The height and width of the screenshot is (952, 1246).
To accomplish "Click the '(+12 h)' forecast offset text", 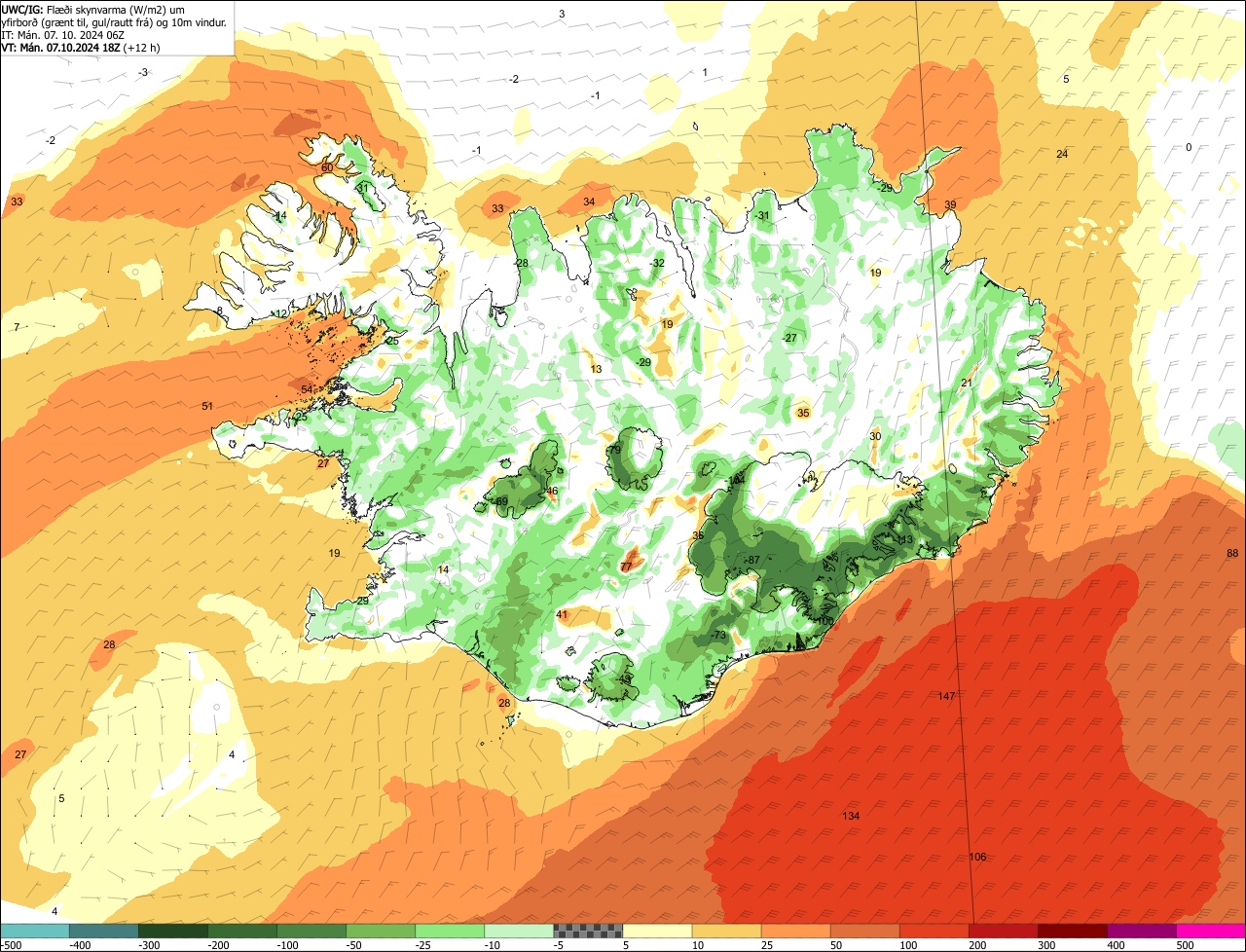I will click(x=142, y=48).
